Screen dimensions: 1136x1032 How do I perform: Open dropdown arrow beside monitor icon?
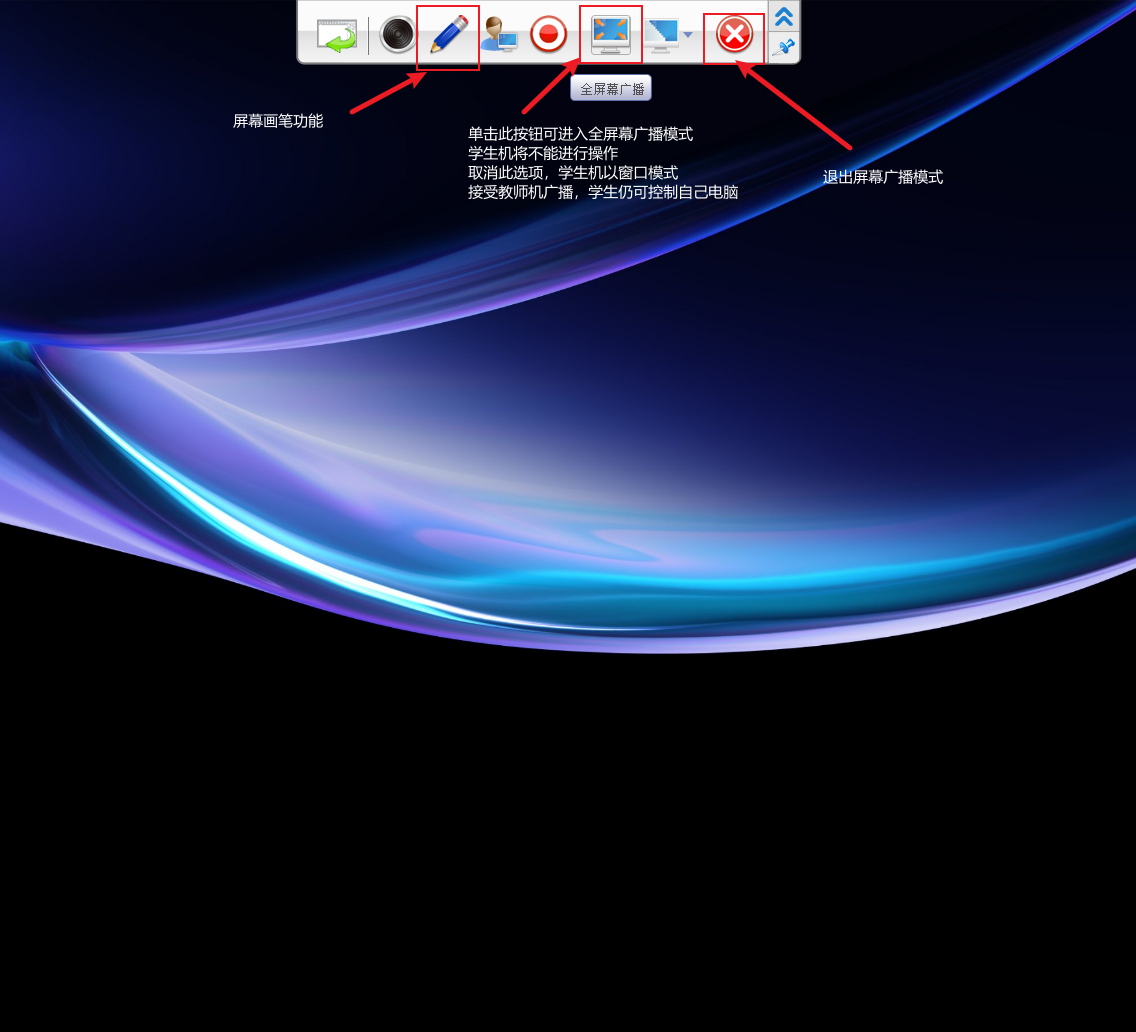click(x=688, y=35)
